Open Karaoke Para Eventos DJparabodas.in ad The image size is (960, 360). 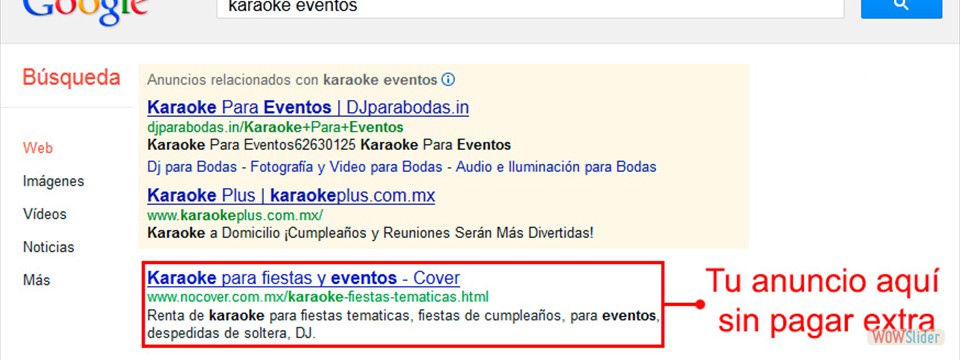[x=308, y=108]
